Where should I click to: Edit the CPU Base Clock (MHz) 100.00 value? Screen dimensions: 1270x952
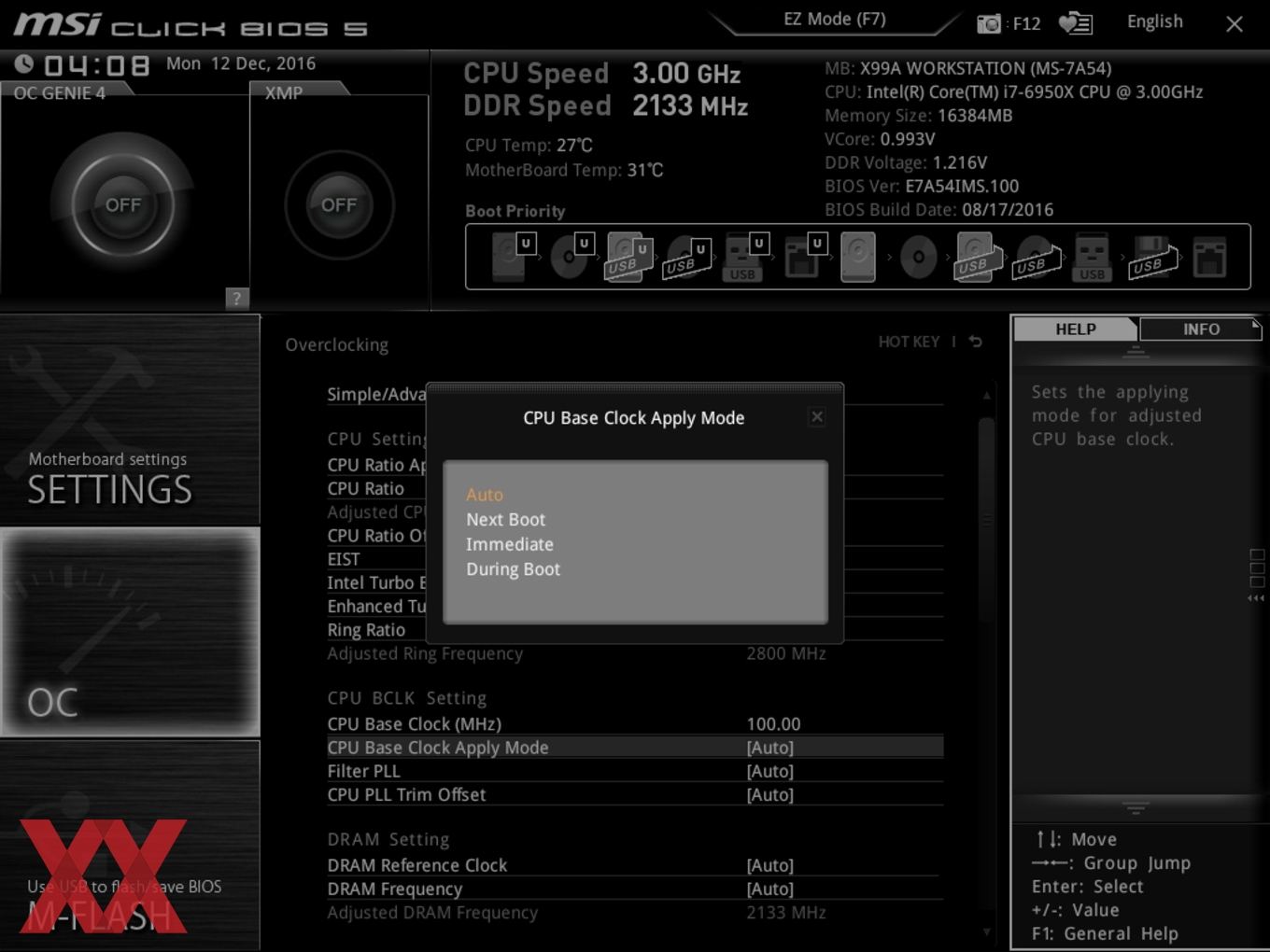773,724
